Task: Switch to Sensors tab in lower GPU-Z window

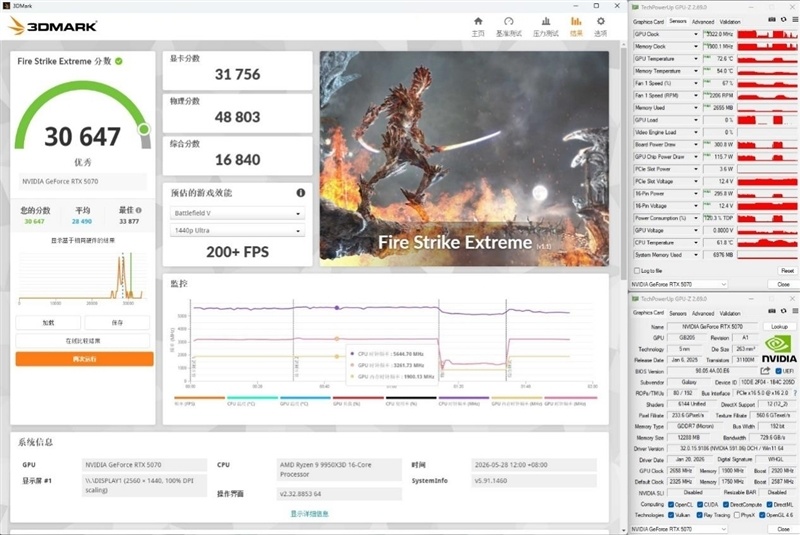Action: pos(678,313)
